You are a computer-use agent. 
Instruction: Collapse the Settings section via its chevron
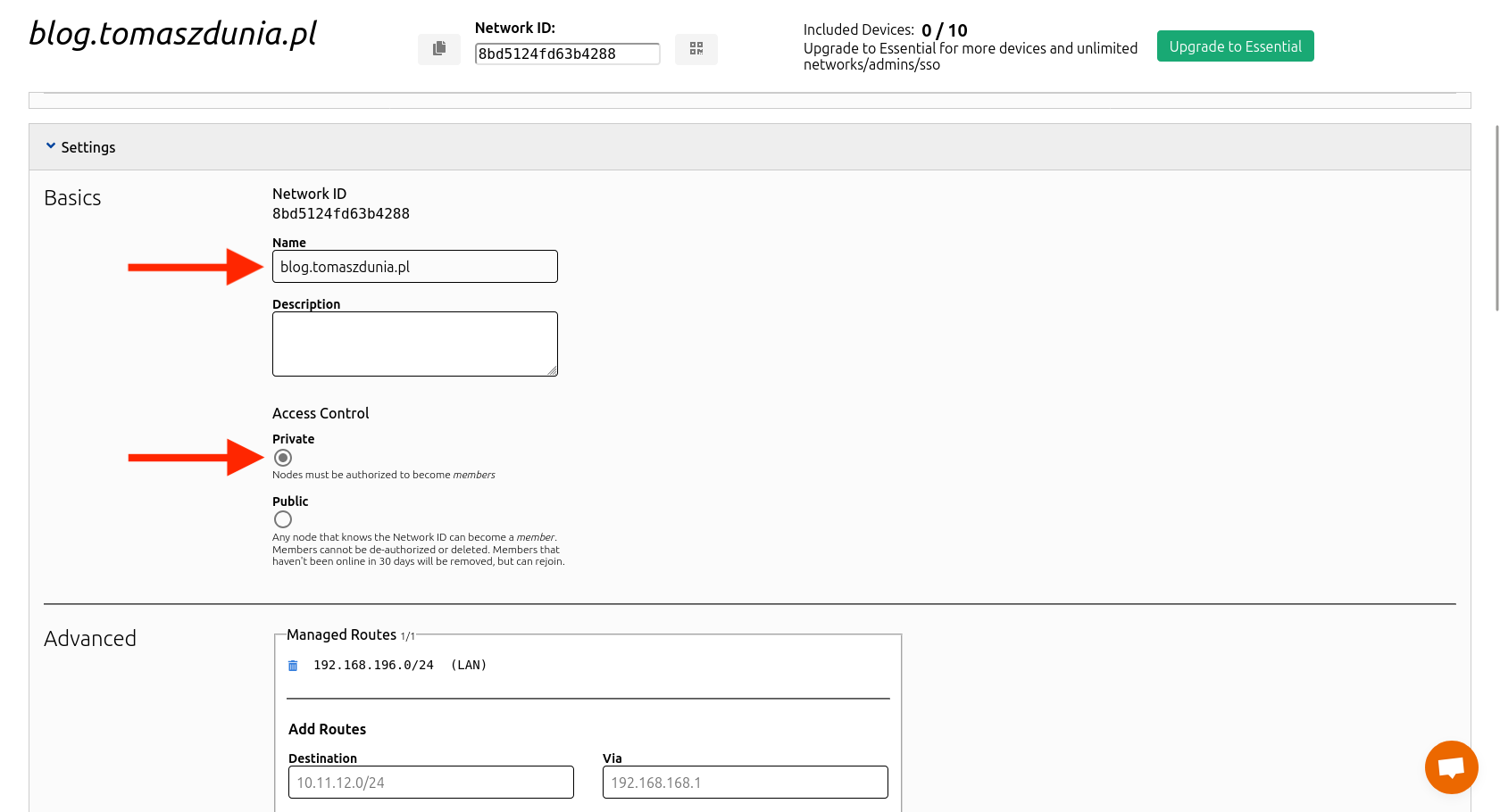51,146
